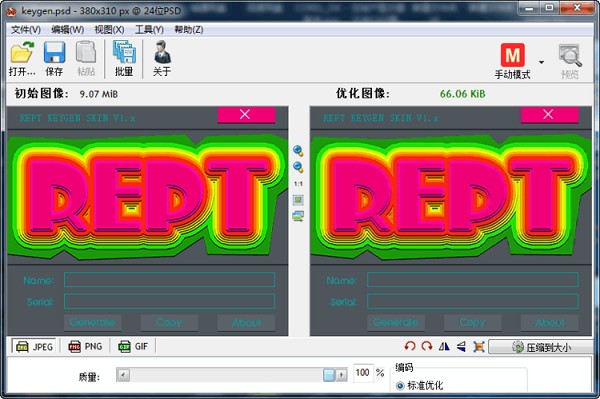The width and height of the screenshot is (600, 399).
Task: Click the dual-view layout icon in center strip
Action: point(298,216)
